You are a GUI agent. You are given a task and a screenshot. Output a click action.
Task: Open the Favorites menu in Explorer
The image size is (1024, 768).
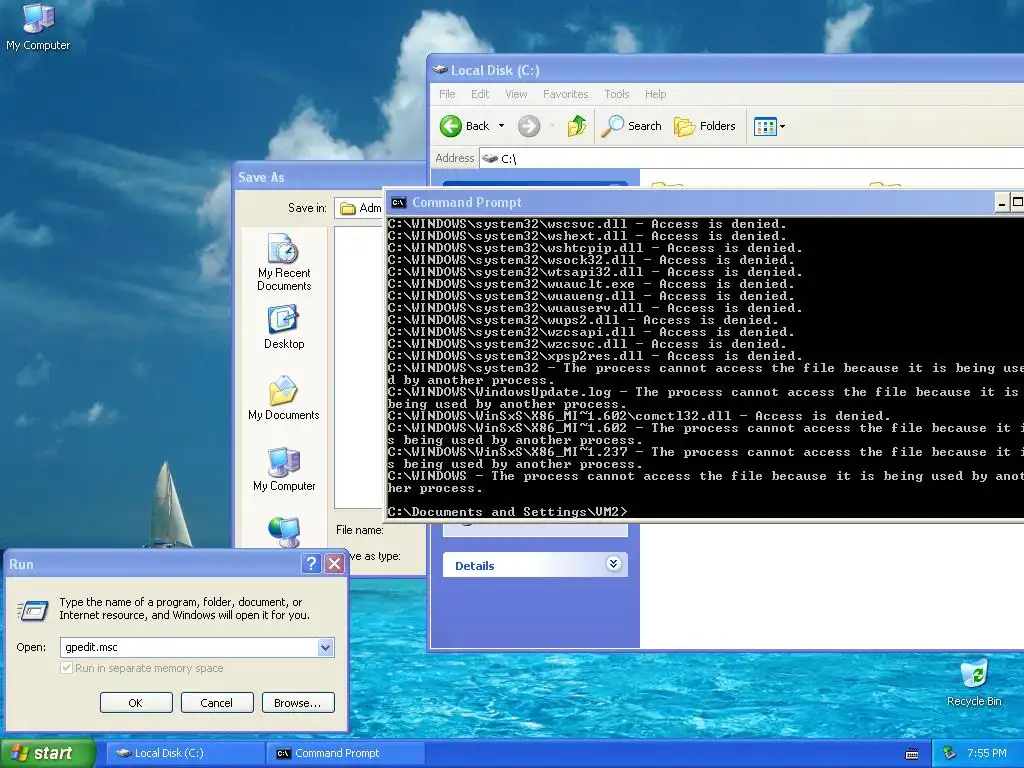click(566, 94)
